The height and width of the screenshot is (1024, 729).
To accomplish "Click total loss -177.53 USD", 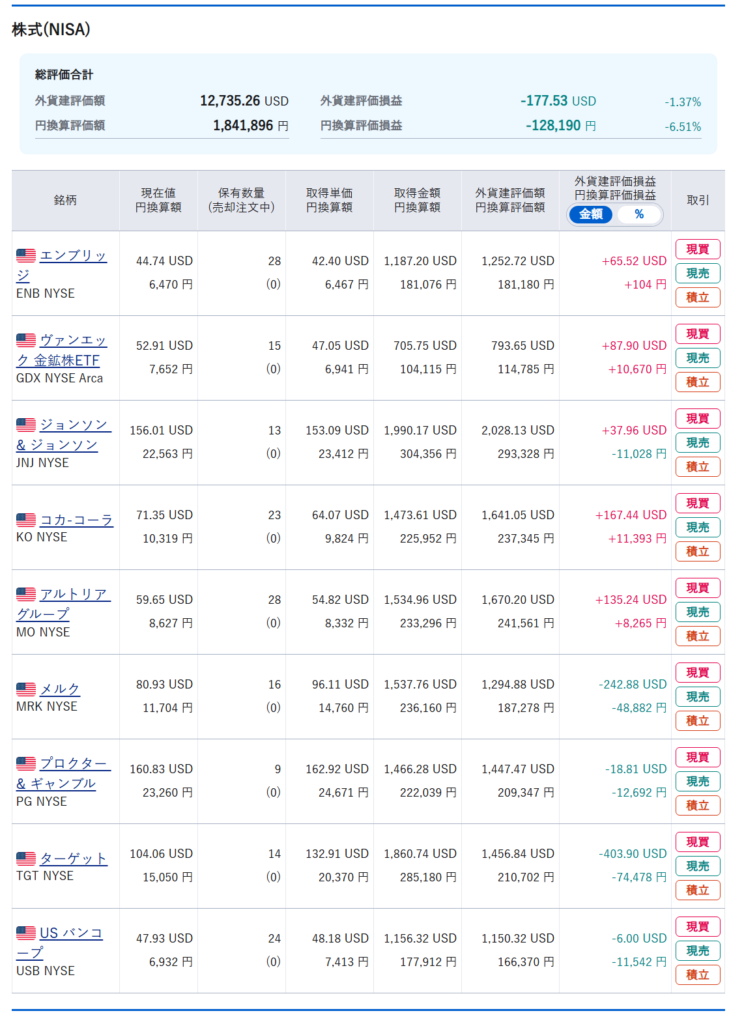I will (559, 101).
